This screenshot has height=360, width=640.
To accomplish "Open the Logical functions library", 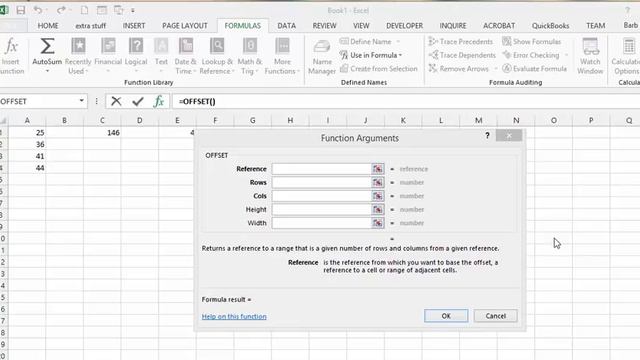I will click(136, 56).
